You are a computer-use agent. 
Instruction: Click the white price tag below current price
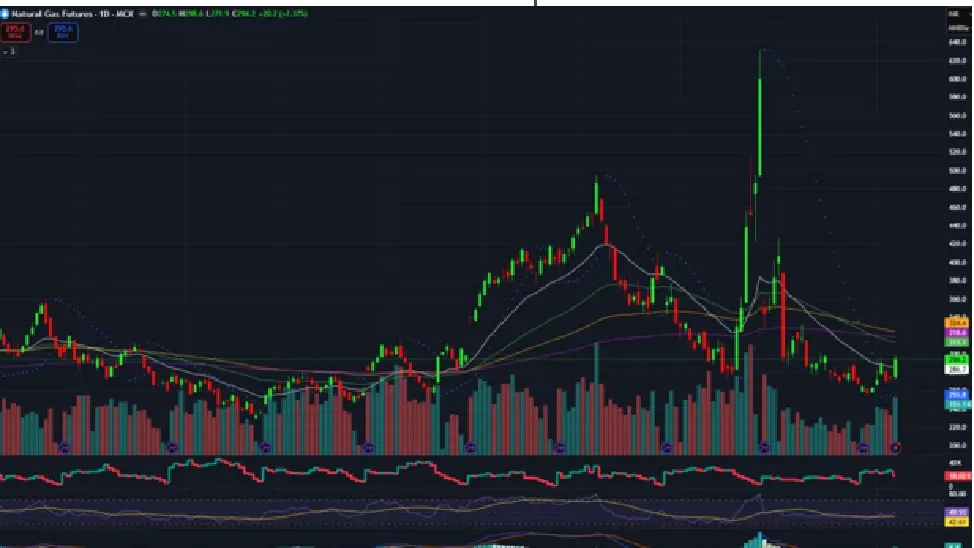click(957, 369)
